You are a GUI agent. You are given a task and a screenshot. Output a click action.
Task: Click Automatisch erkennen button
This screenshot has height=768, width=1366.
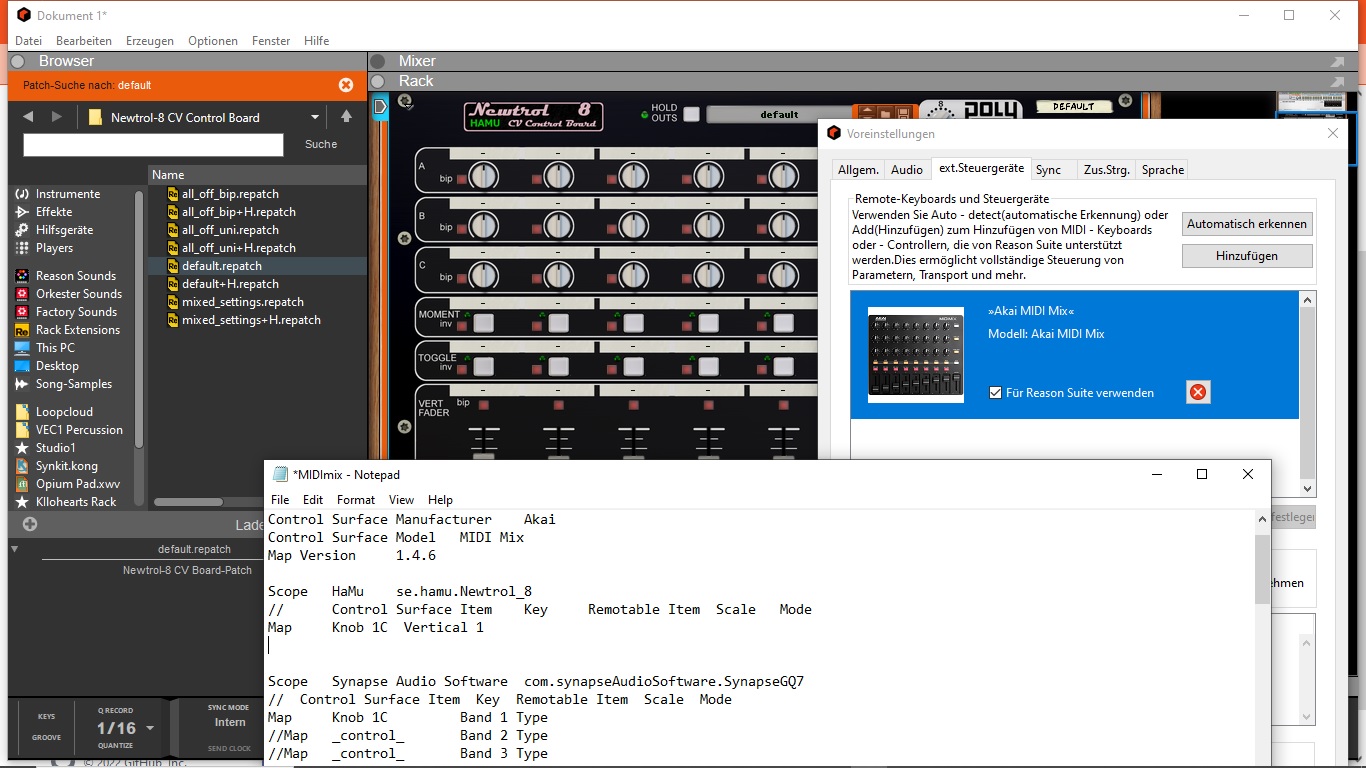coord(1247,224)
